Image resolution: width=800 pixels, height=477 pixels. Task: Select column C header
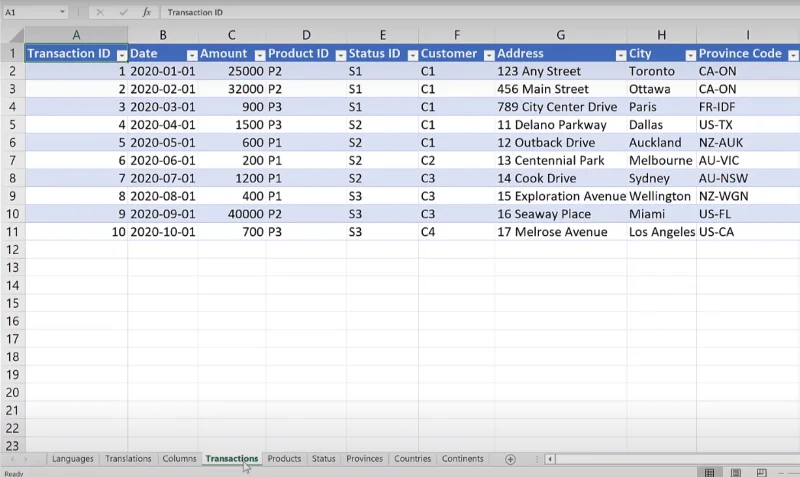pos(232,35)
